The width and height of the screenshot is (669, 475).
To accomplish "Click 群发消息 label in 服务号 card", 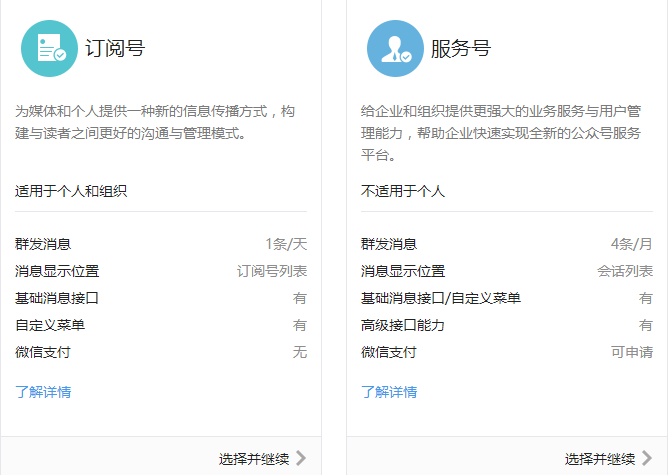I will point(389,244).
